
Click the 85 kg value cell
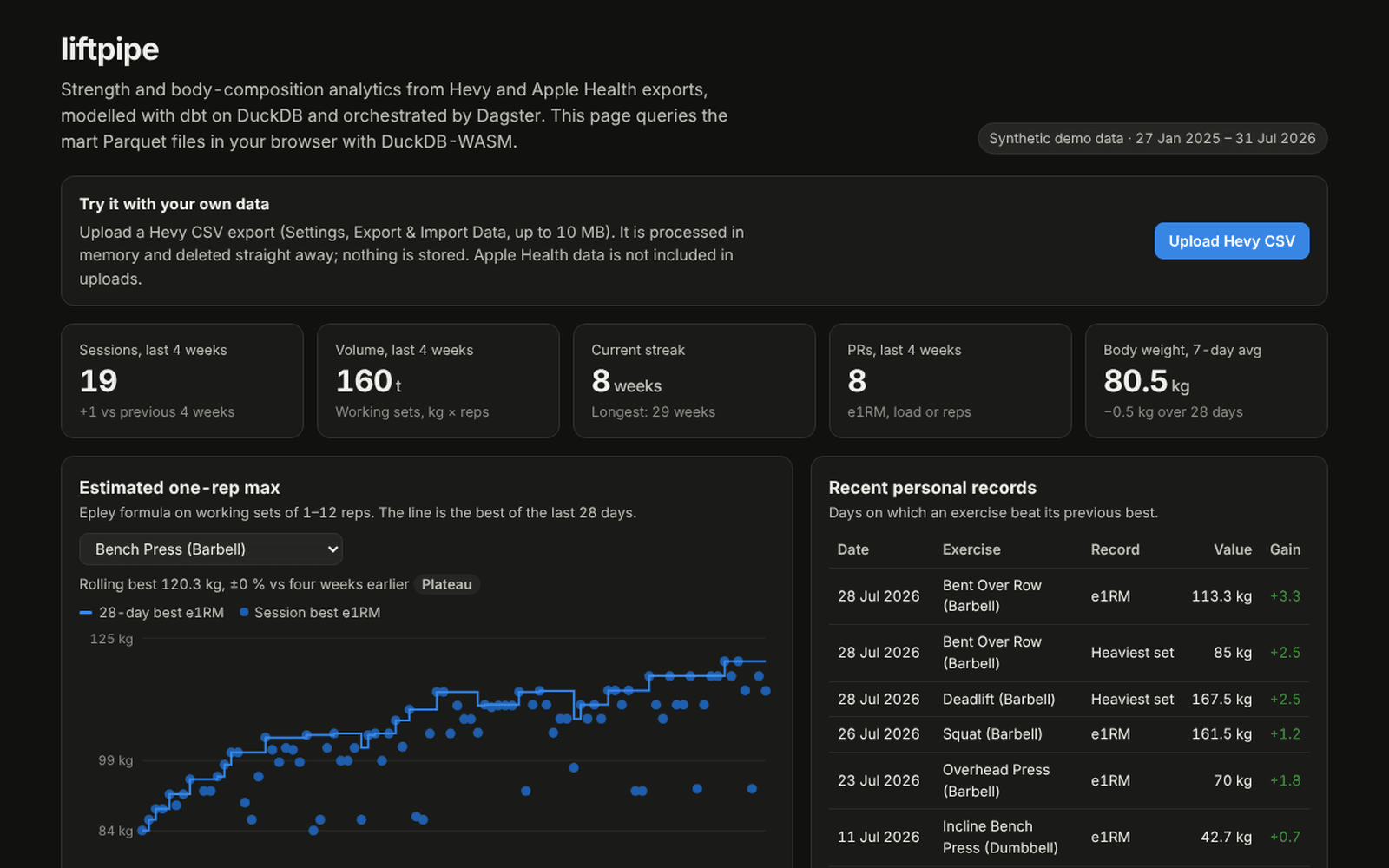click(1233, 653)
